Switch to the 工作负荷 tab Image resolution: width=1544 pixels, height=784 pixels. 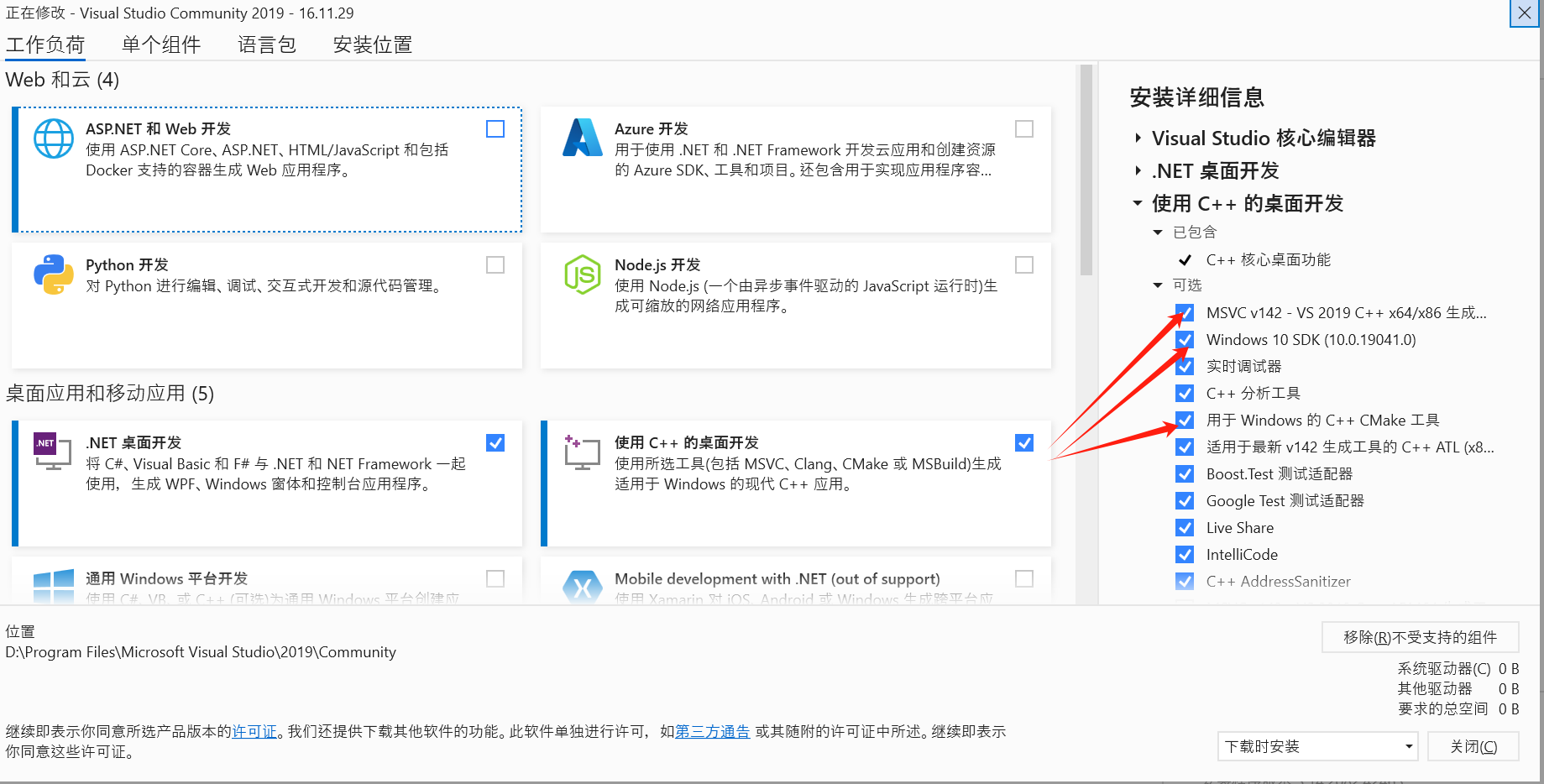point(45,44)
